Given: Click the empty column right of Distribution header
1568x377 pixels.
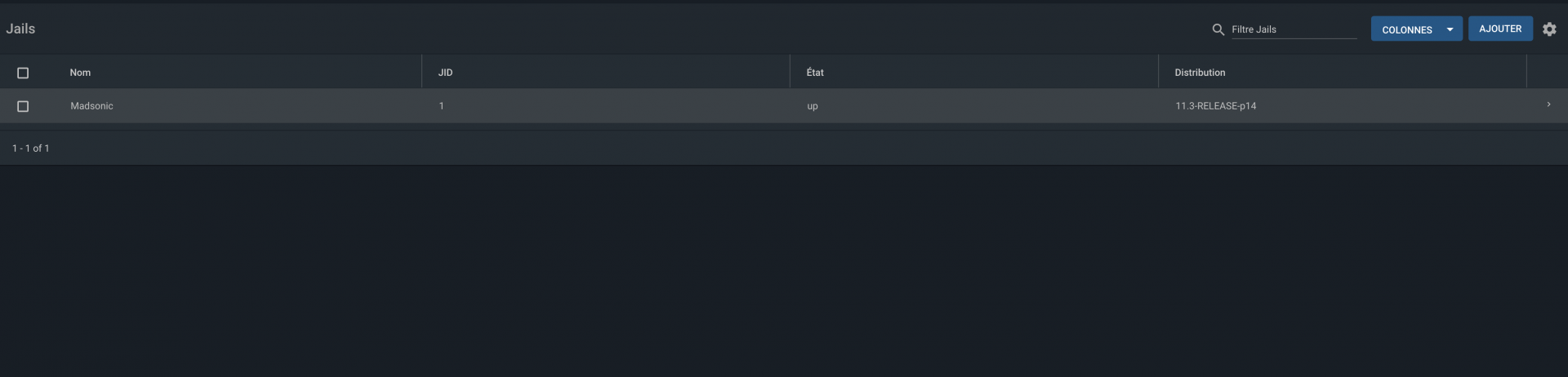Looking at the screenshot, I should (1547, 72).
